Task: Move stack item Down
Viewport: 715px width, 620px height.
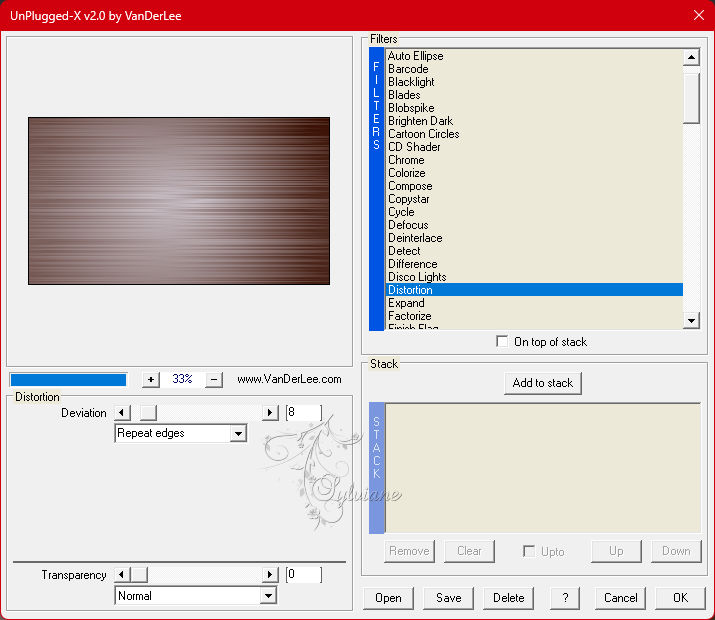Action: (x=676, y=551)
